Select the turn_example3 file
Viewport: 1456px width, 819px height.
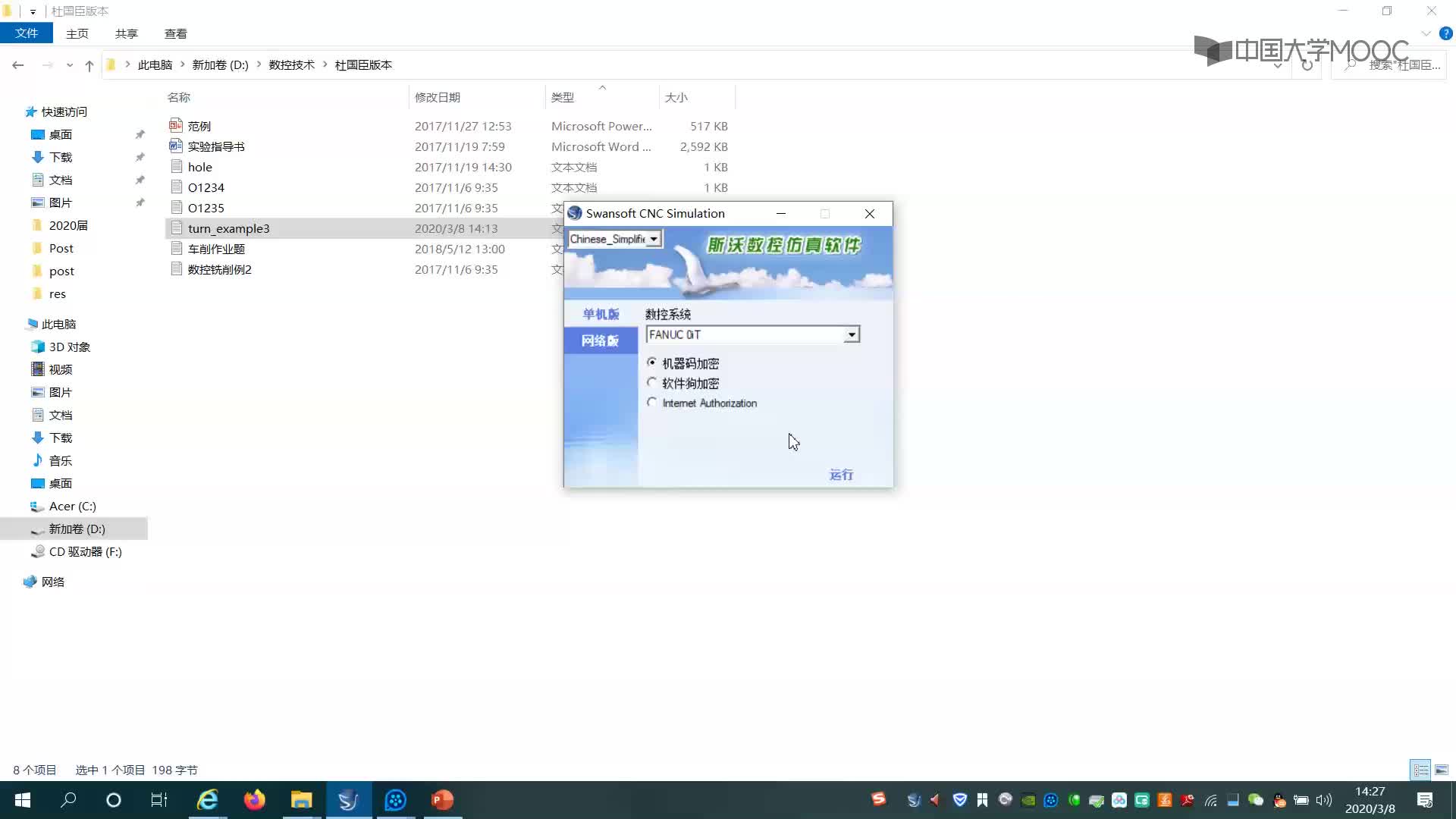(x=229, y=228)
